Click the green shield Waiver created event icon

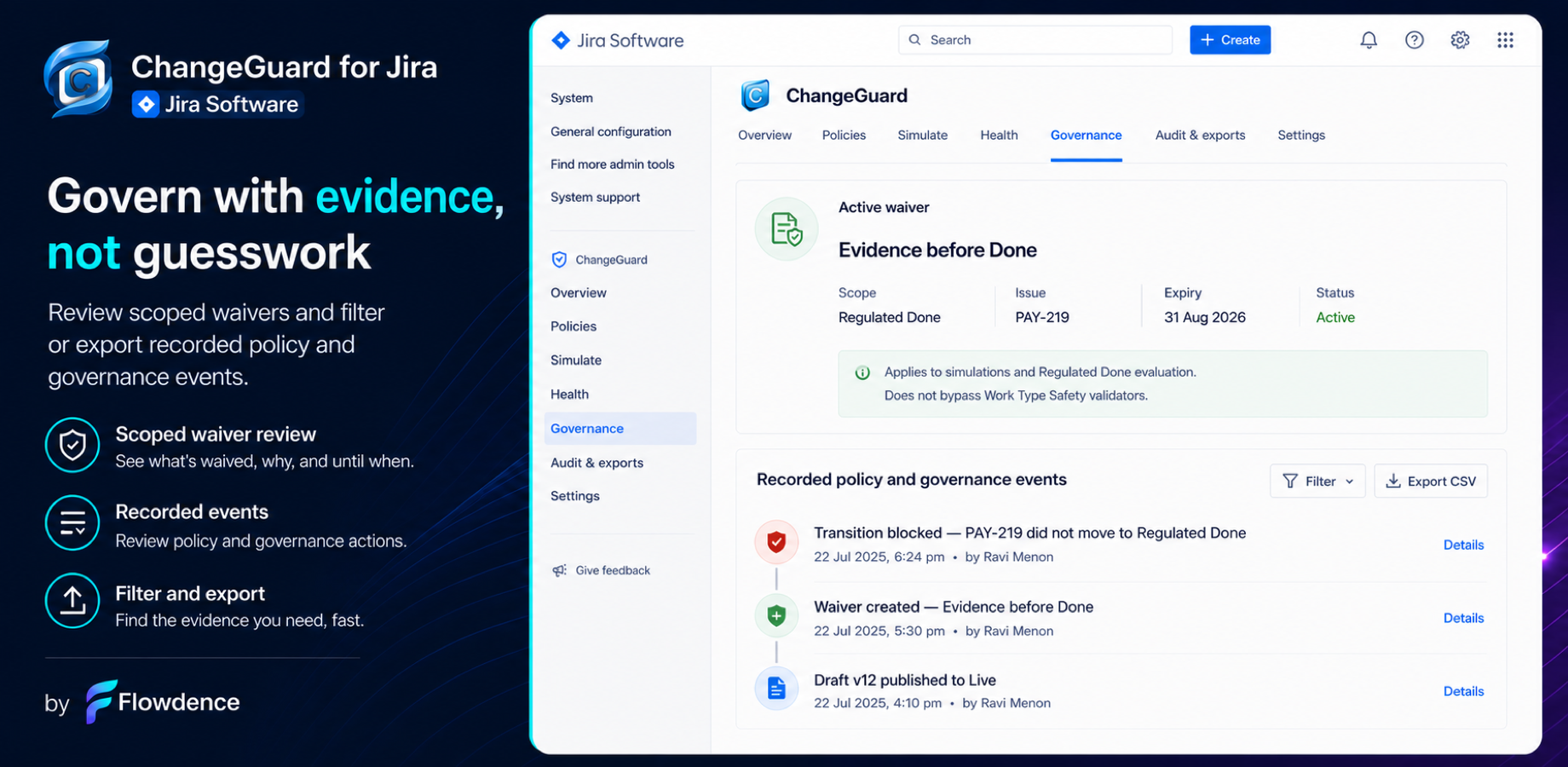click(x=776, y=615)
